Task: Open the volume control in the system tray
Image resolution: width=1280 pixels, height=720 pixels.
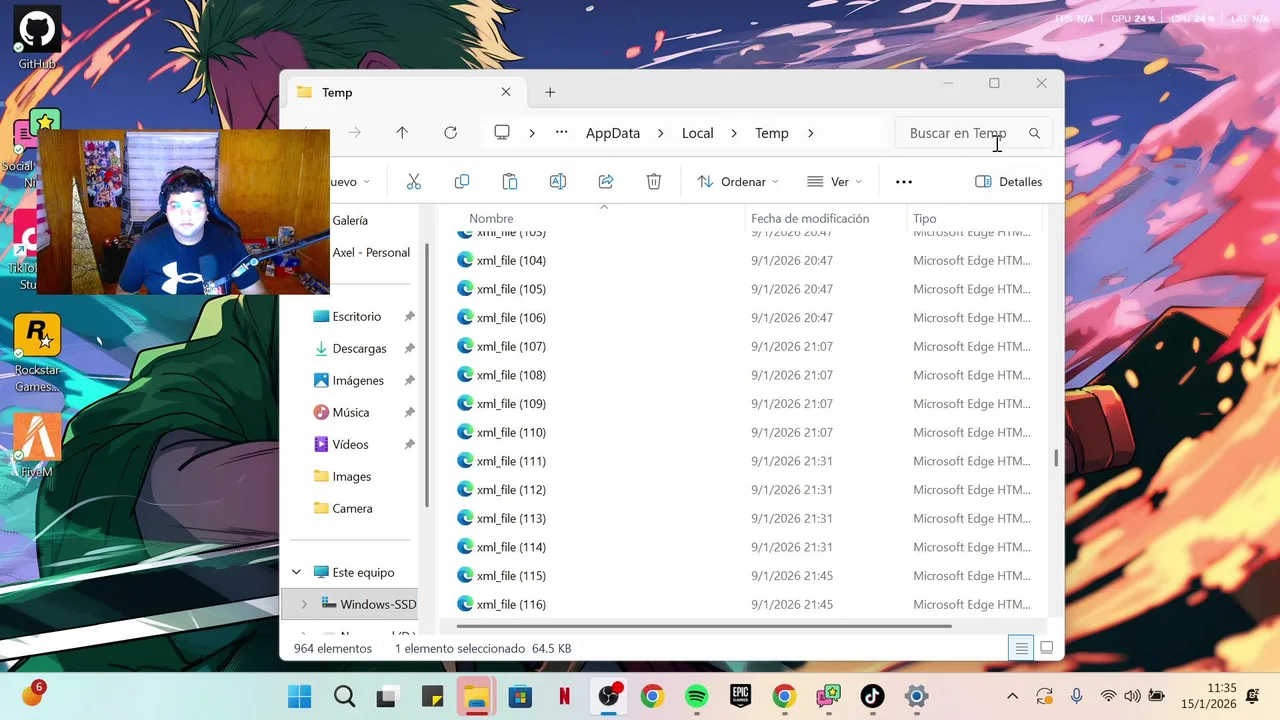Action: [x=1132, y=696]
